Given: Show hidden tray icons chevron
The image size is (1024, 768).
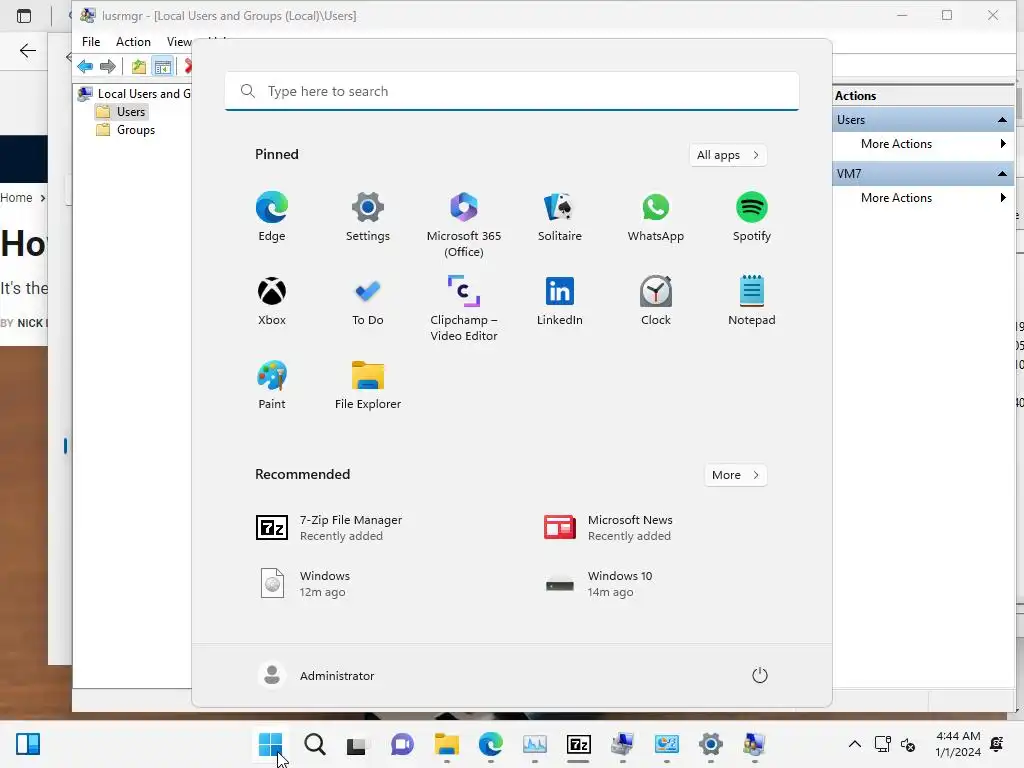Looking at the screenshot, I should click(x=854, y=744).
